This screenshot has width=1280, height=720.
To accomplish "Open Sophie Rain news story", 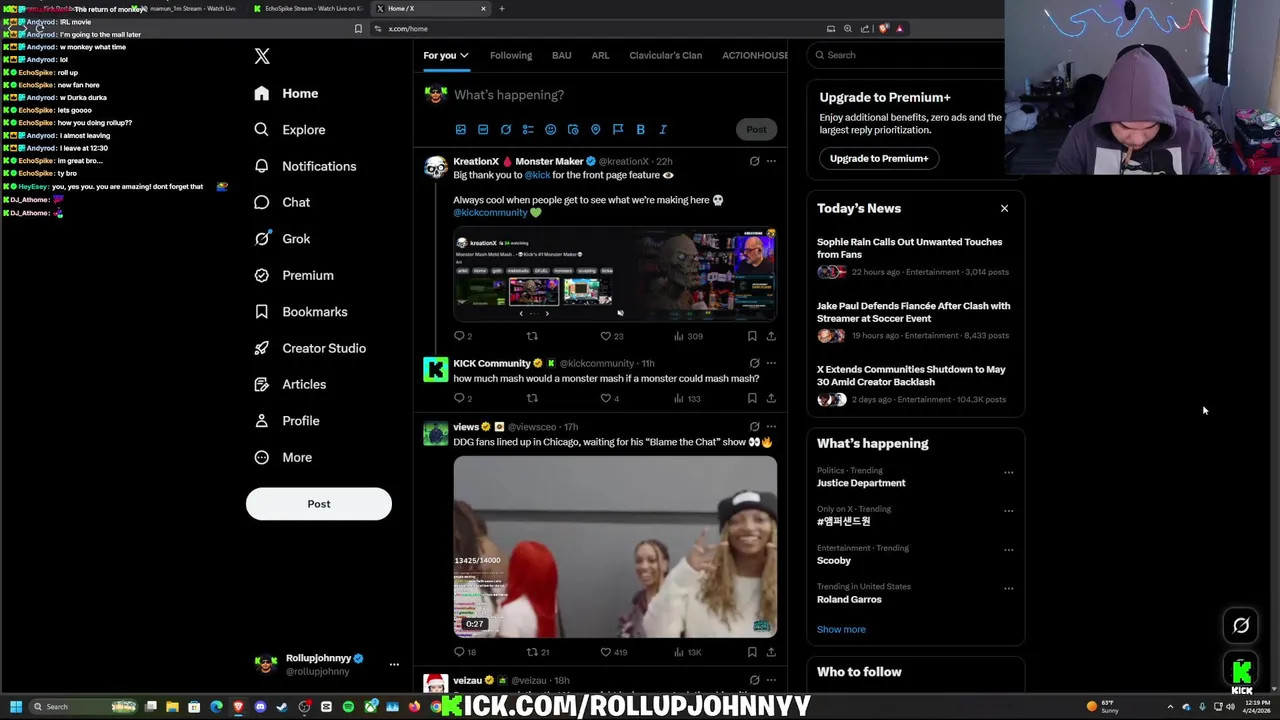I will click(x=915, y=257).
